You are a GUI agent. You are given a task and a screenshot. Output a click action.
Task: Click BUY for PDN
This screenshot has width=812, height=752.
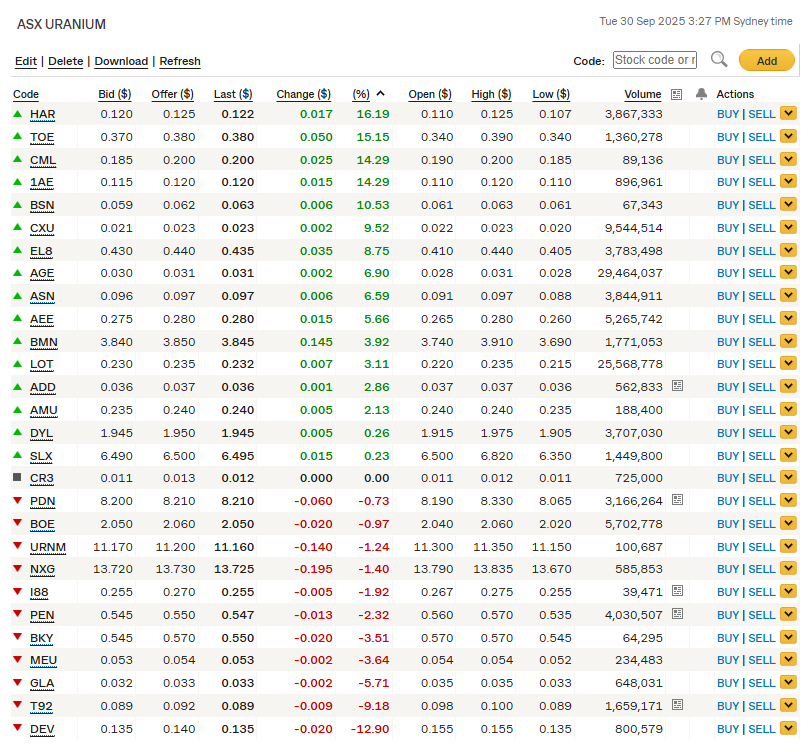click(x=728, y=501)
